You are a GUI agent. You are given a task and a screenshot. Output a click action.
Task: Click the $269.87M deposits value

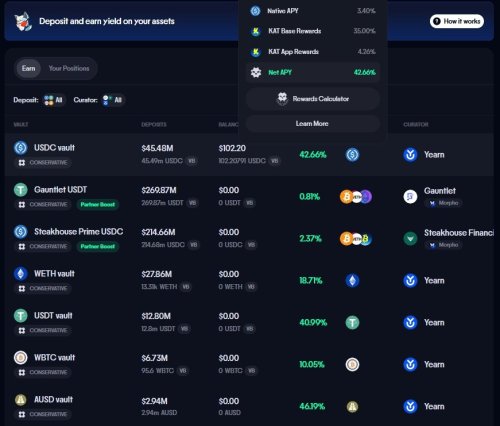[159, 190]
